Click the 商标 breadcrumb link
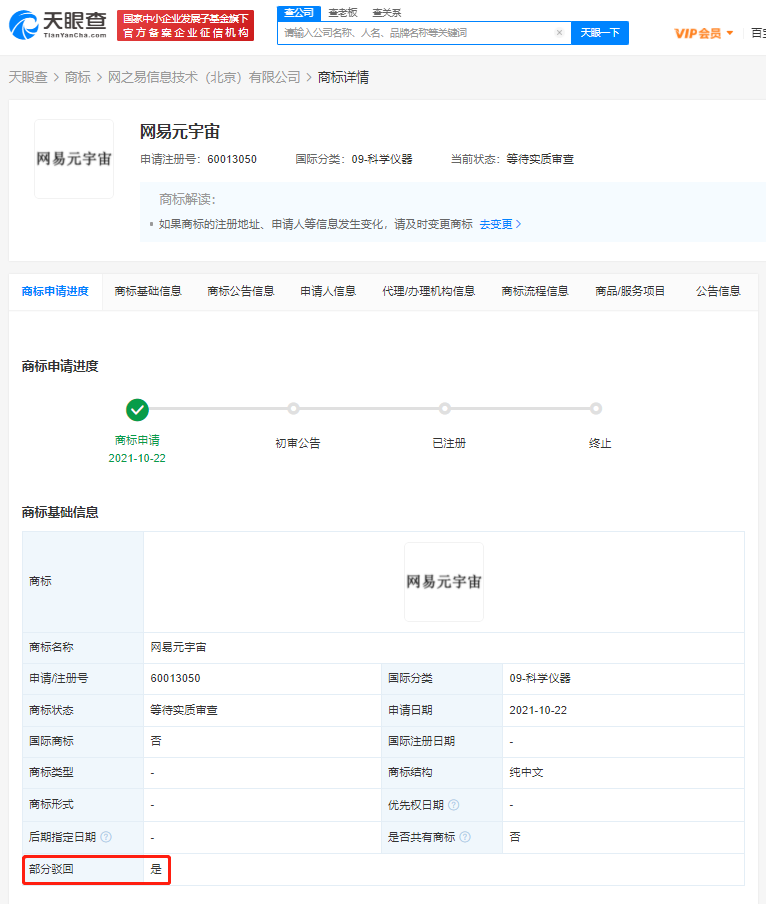 pos(78,77)
